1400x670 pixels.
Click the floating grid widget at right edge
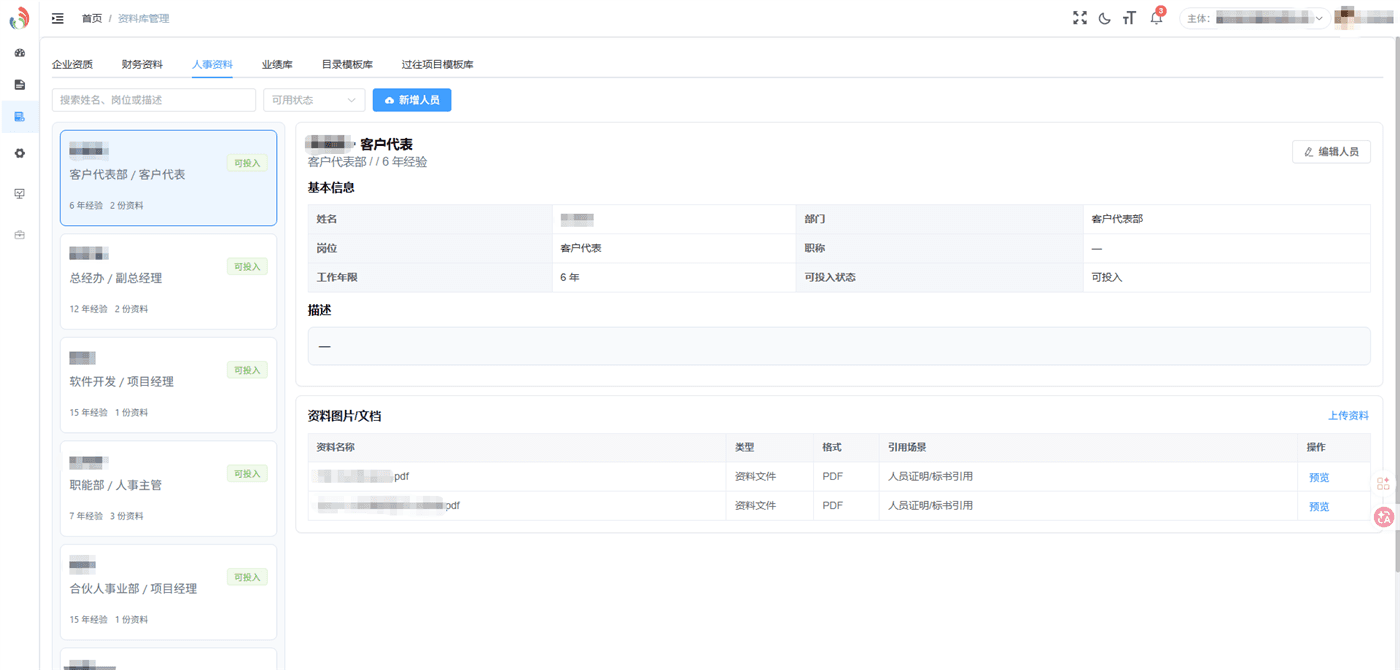click(1383, 483)
